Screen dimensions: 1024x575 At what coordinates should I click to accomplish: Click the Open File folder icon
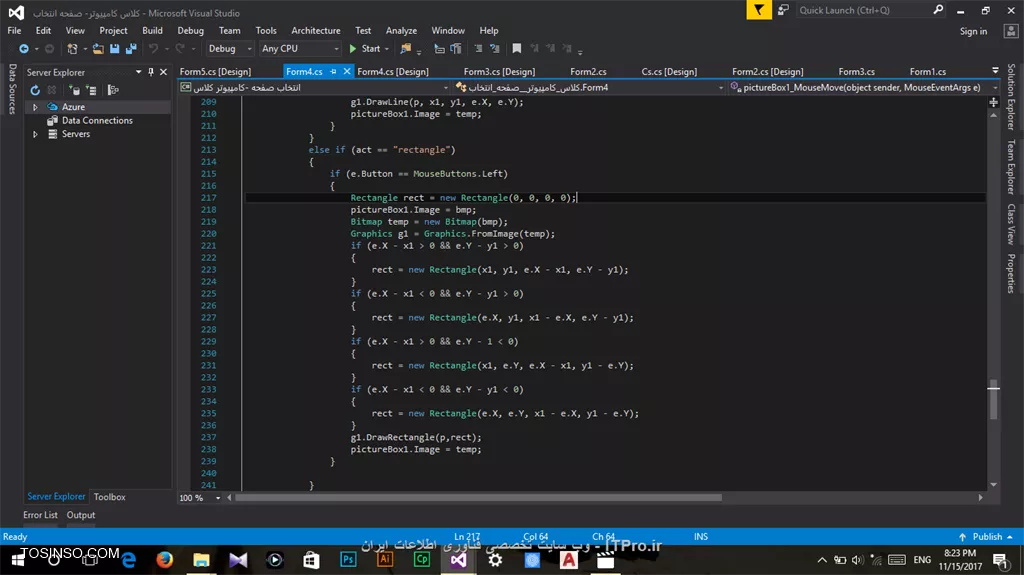tap(98, 48)
